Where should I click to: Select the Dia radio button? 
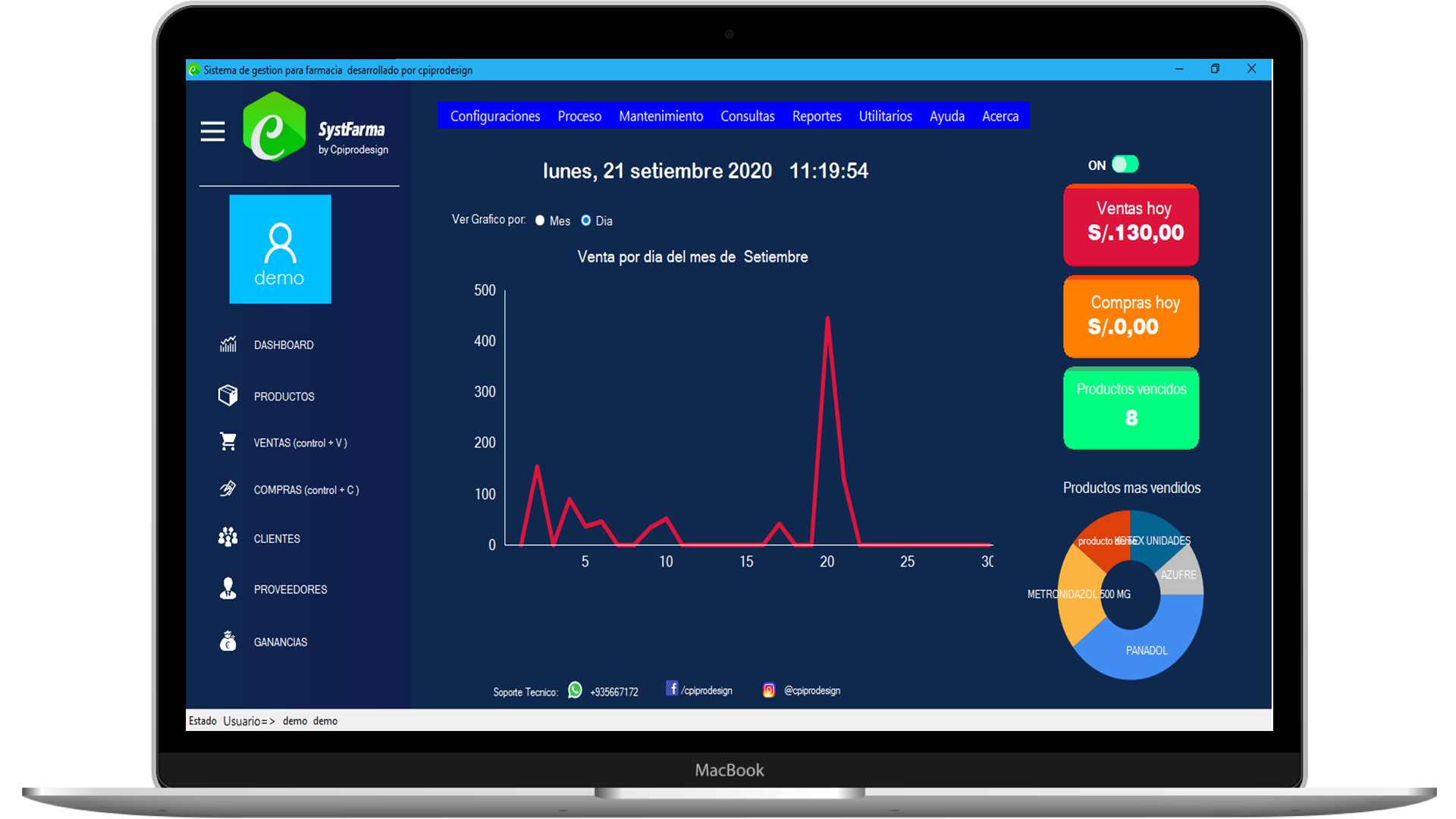pyautogui.click(x=586, y=221)
